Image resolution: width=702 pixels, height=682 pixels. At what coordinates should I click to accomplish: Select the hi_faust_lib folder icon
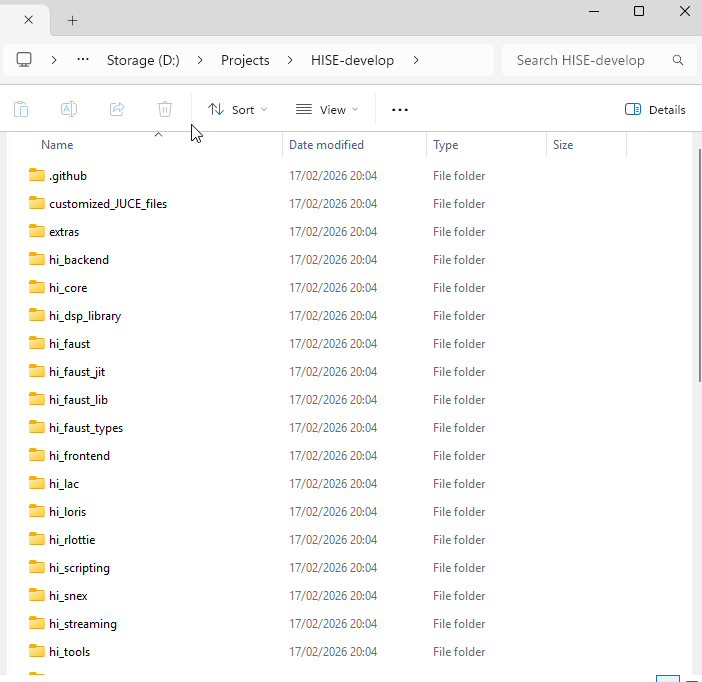[x=37, y=399]
